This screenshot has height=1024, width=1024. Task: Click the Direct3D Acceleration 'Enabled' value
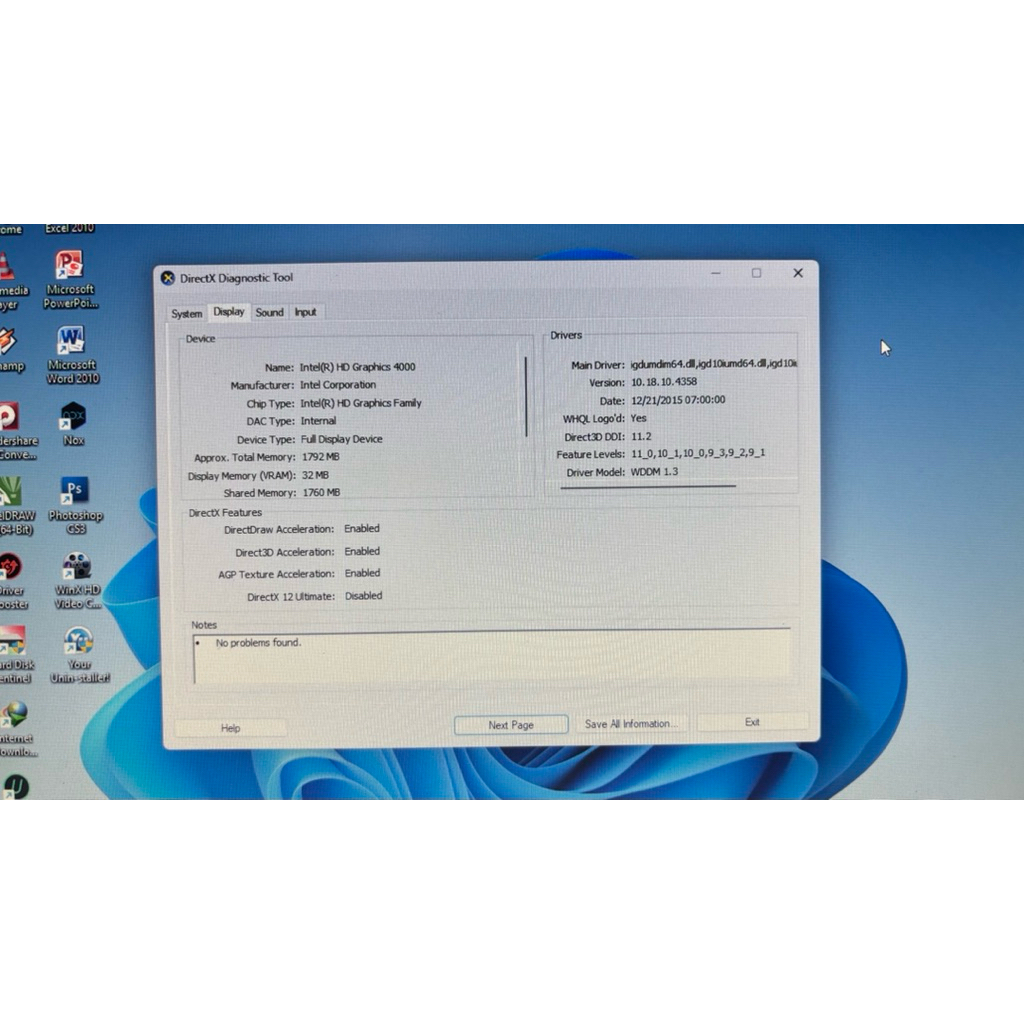click(362, 551)
